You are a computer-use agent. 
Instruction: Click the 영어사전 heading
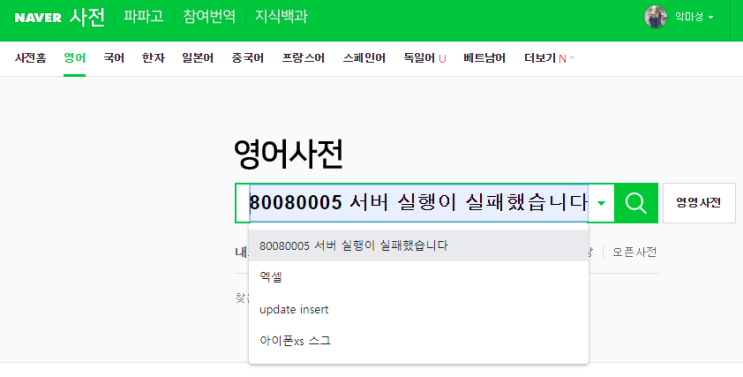(289, 153)
